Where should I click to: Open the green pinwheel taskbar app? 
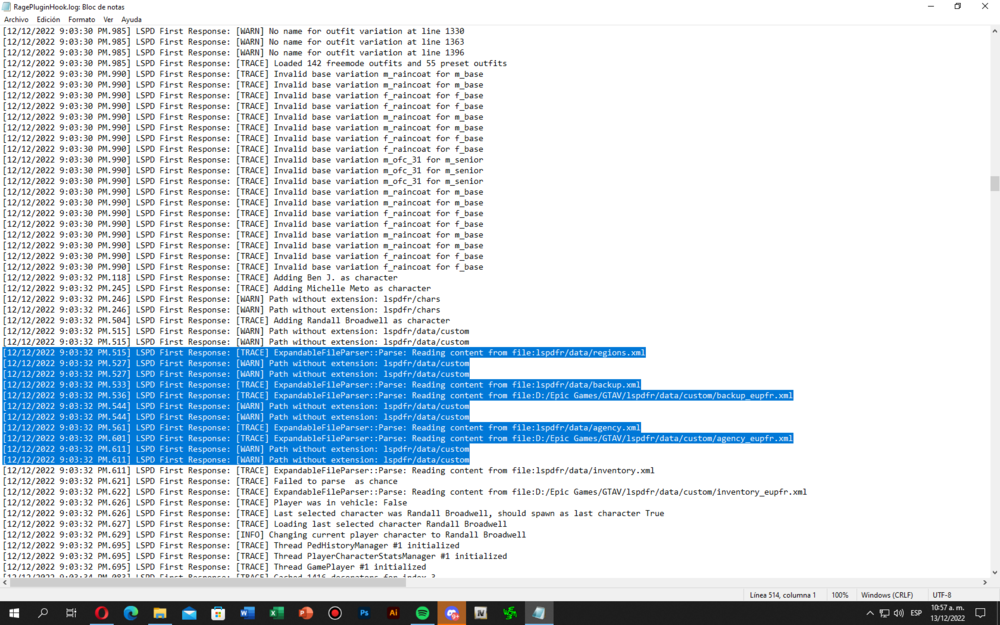click(x=510, y=614)
